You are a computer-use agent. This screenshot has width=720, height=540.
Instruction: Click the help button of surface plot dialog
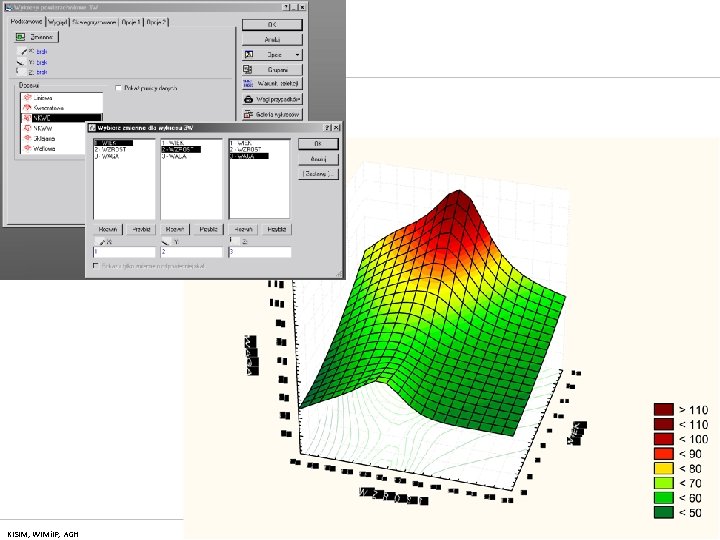[x=286, y=7]
